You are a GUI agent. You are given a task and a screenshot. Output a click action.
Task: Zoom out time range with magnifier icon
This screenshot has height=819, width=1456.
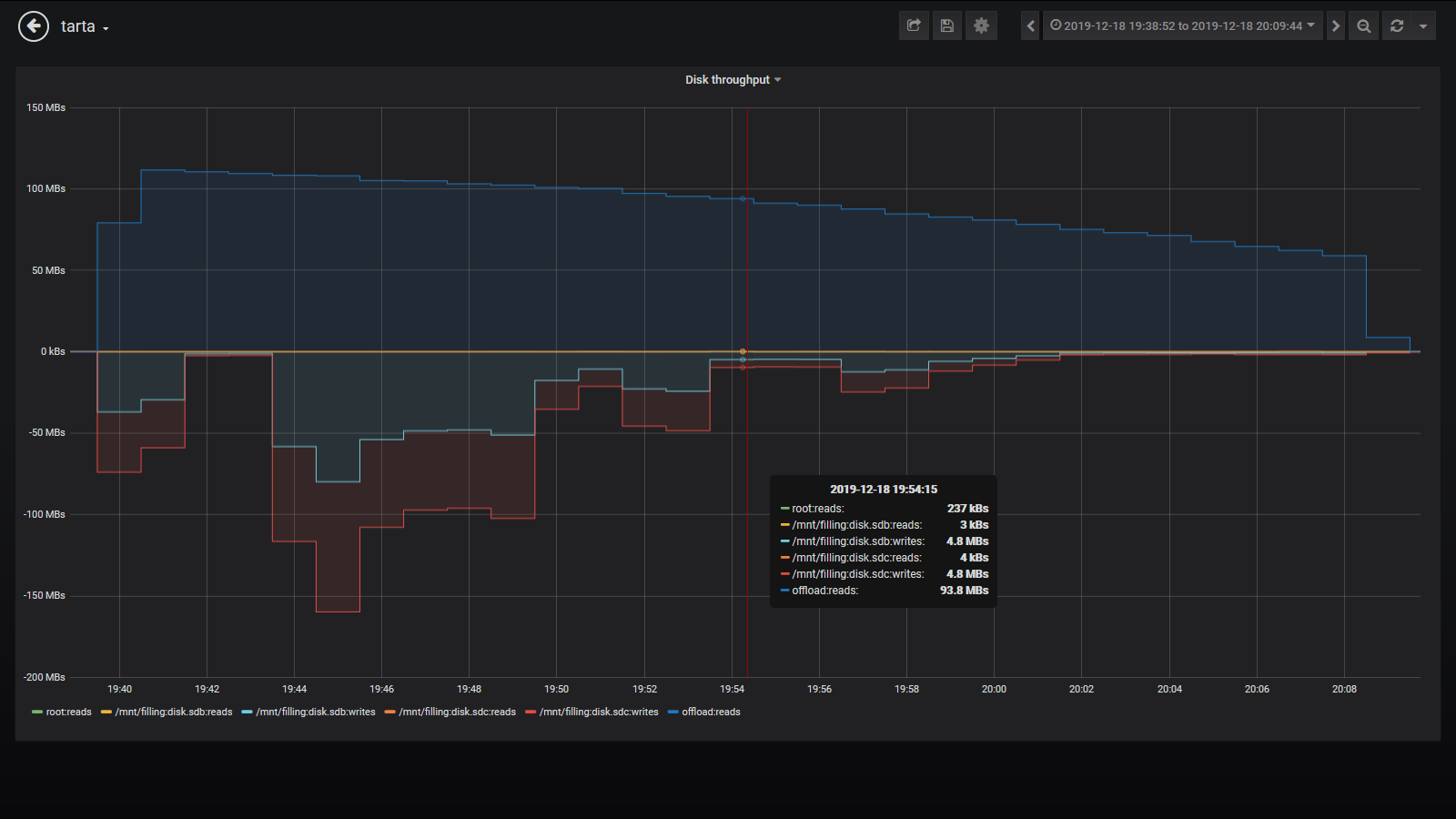point(1363,25)
